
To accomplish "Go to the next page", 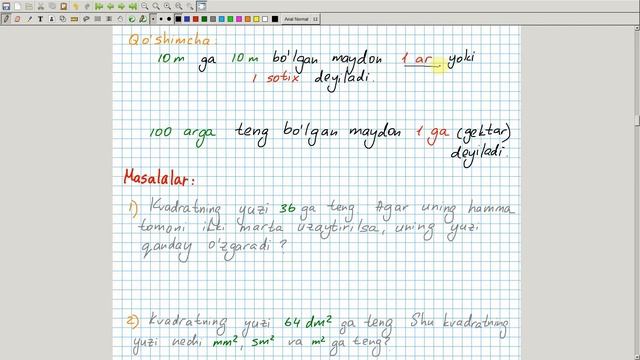I will pyautogui.click(x=122, y=6).
